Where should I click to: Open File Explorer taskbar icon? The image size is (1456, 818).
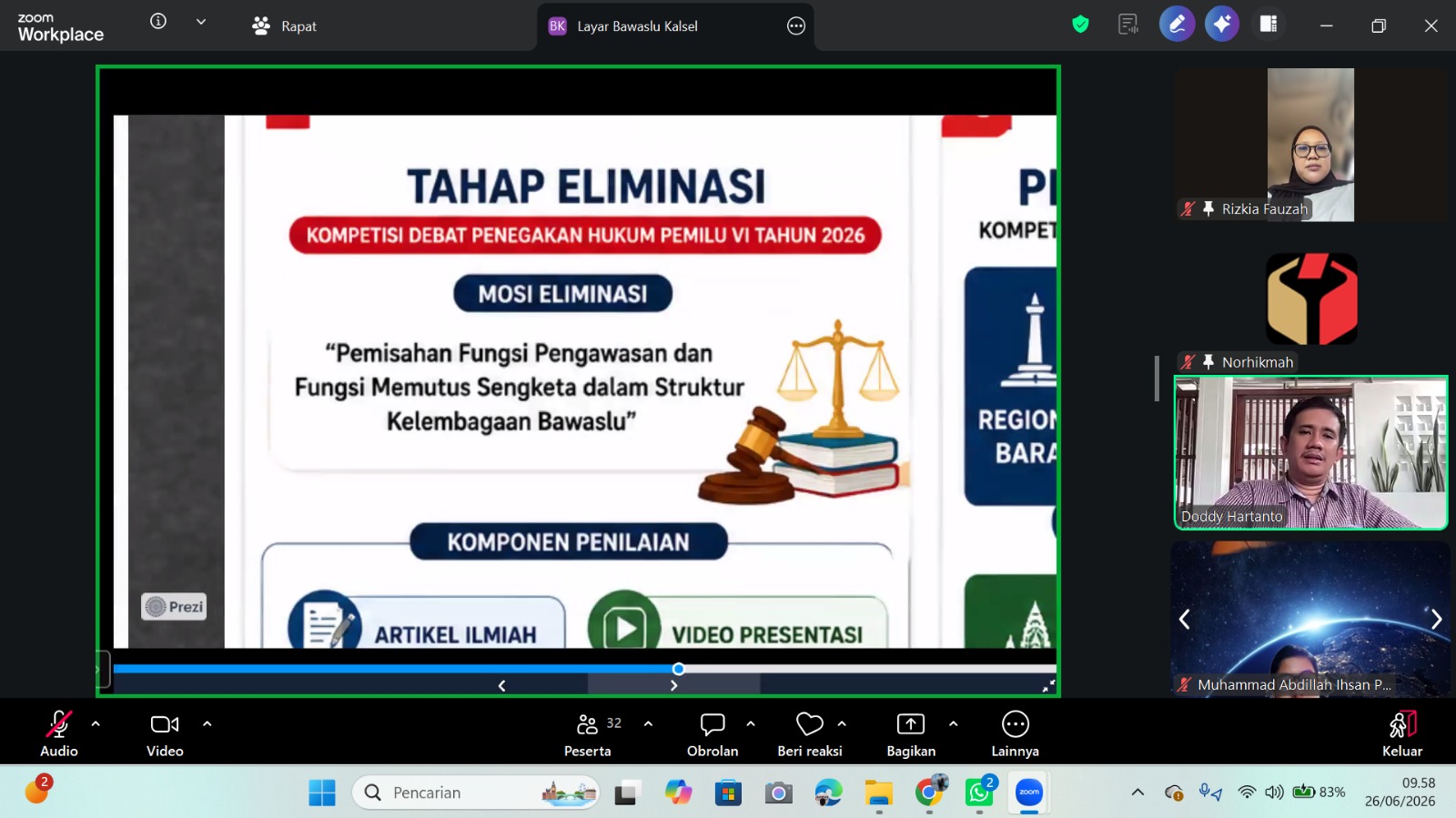click(x=878, y=793)
